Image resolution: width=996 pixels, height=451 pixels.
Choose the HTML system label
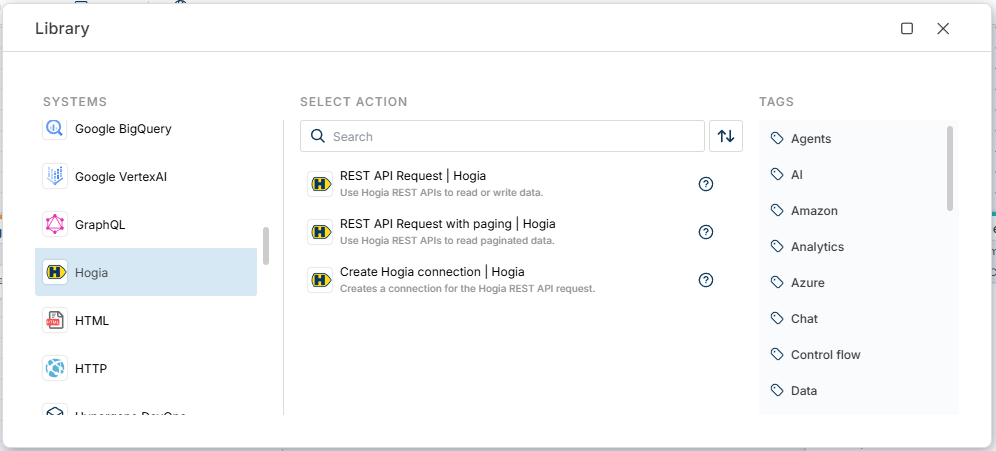[x=92, y=321]
